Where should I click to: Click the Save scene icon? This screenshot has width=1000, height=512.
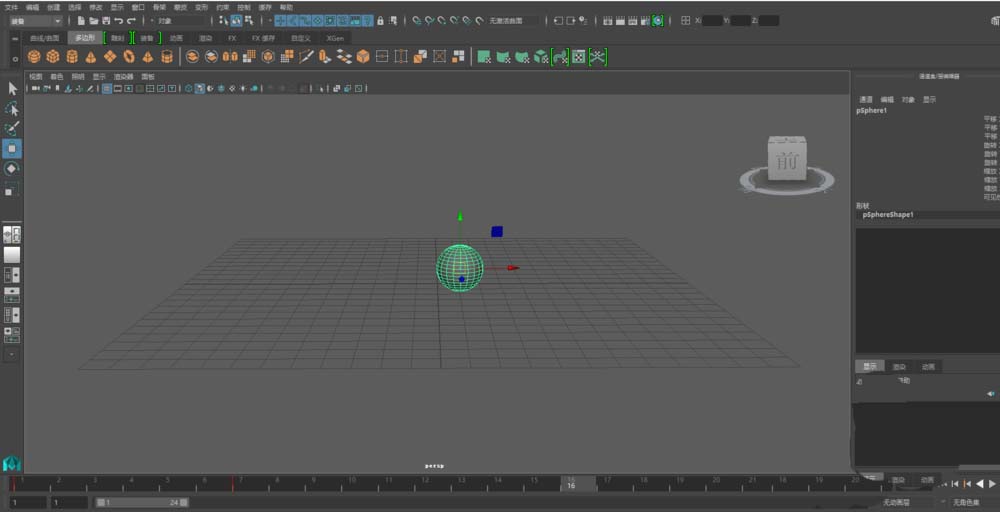coord(106,21)
